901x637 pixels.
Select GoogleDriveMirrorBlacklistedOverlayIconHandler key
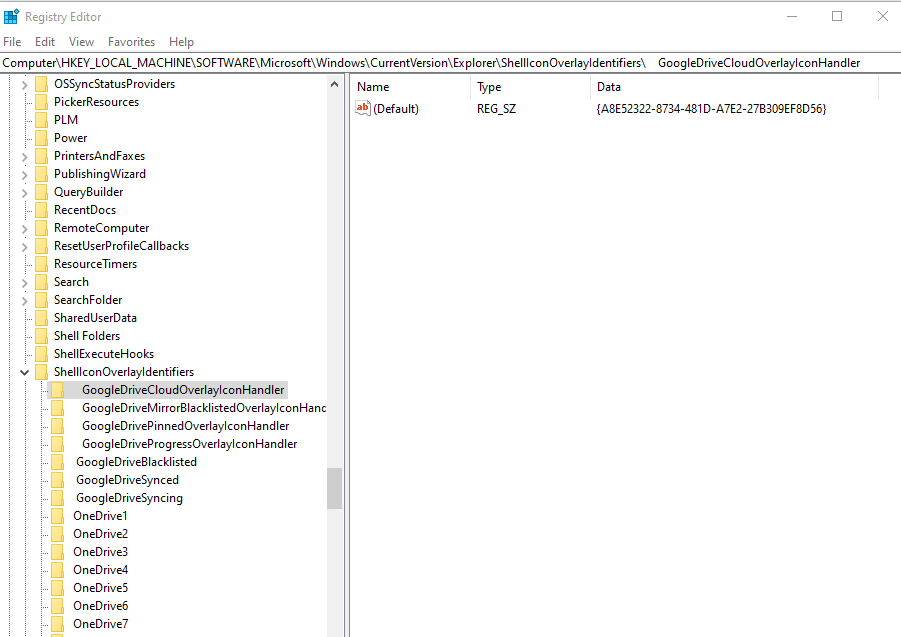tap(204, 408)
